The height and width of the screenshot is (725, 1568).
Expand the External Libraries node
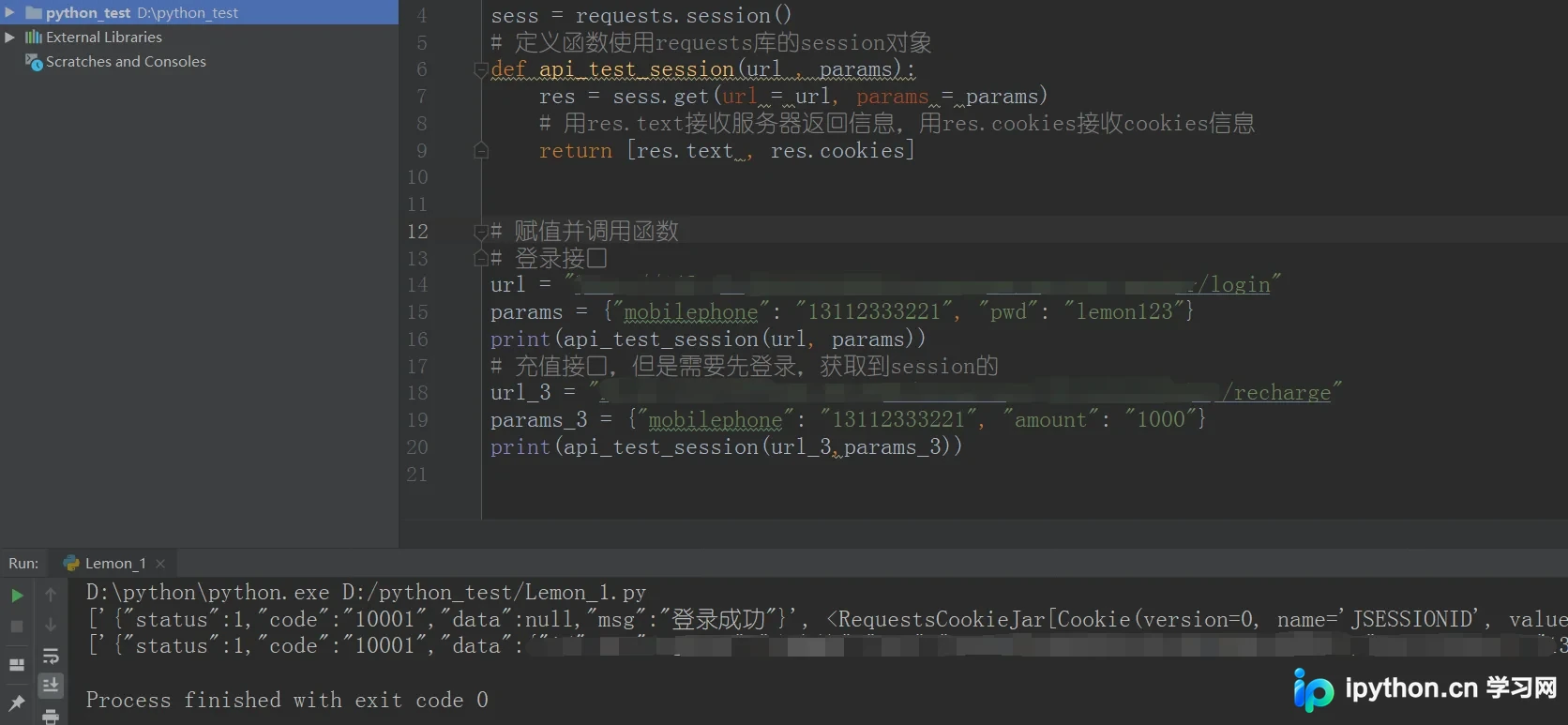pyautogui.click(x=9, y=37)
